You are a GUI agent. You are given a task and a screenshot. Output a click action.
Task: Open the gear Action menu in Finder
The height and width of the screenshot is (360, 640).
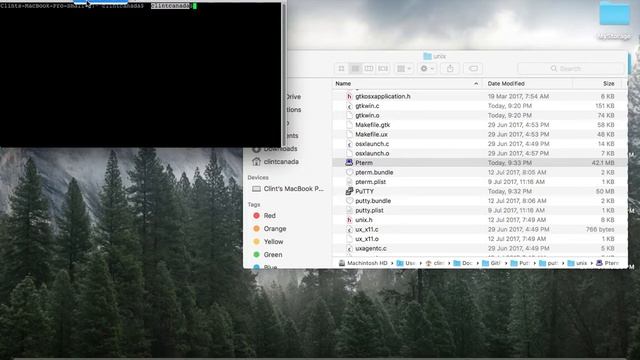[427, 69]
